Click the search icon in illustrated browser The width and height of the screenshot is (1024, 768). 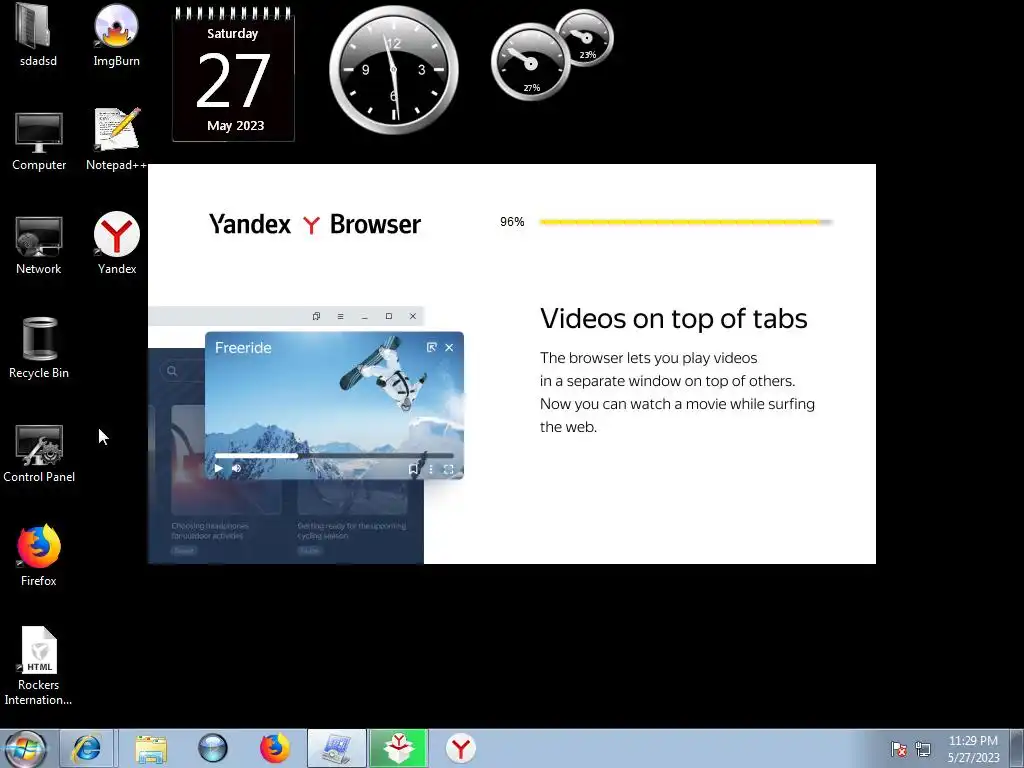point(172,371)
